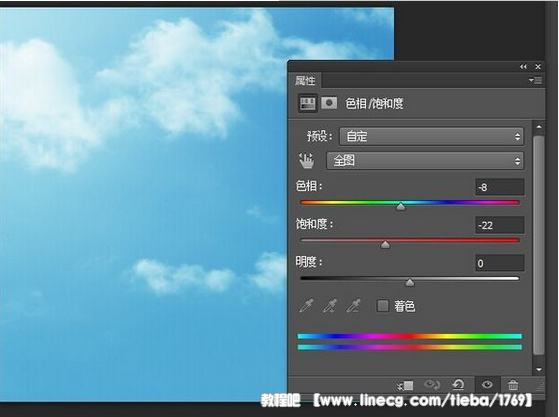Screen dimensions: 559x417
Task: Click the lightness value field showing 0
Action: click(x=499, y=263)
